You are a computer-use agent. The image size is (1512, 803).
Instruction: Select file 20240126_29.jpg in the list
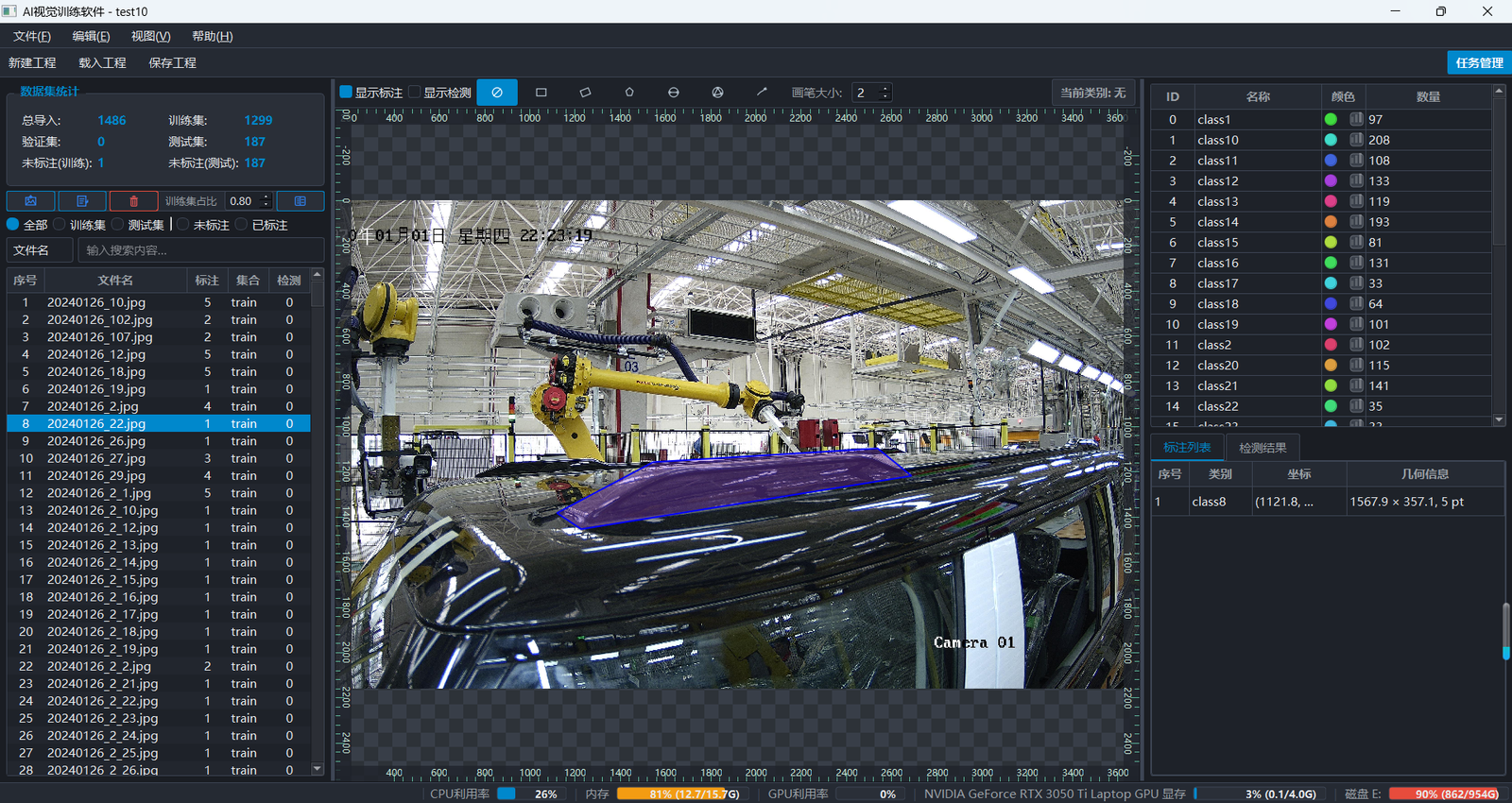tap(159, 475)
